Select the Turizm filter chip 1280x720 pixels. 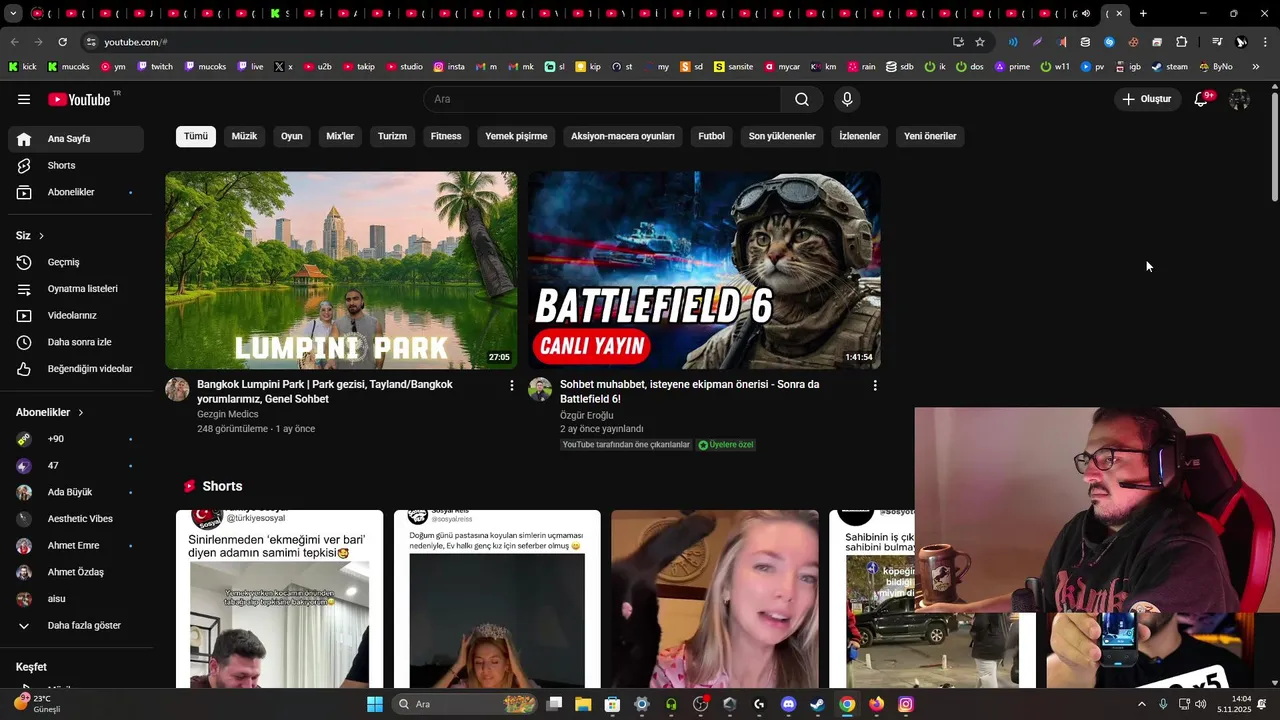tap(392, 136)
